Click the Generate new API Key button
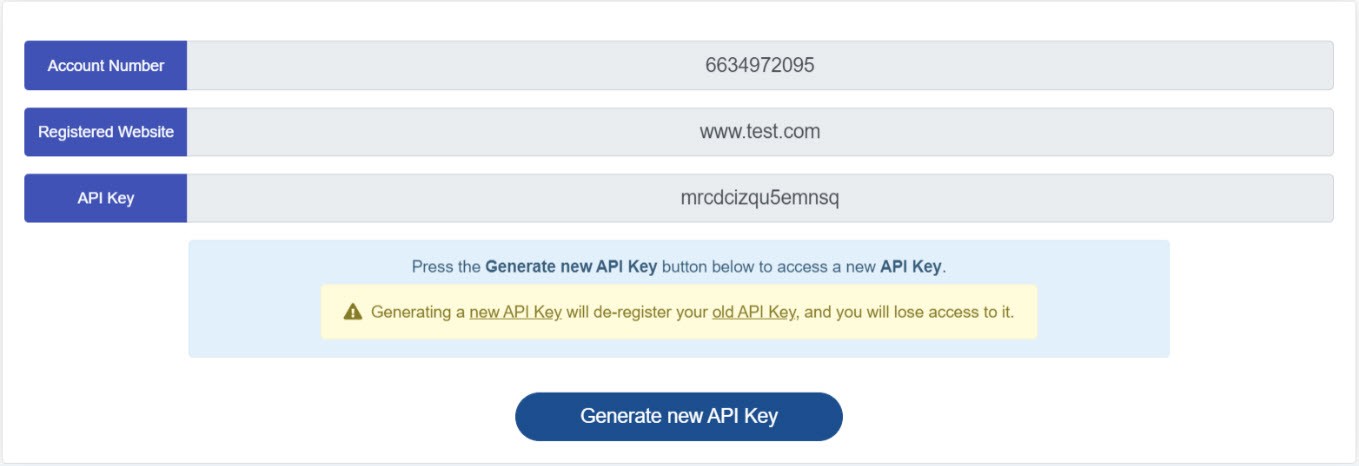Screen dimensions: 1359x466 [x=679, y=416]
